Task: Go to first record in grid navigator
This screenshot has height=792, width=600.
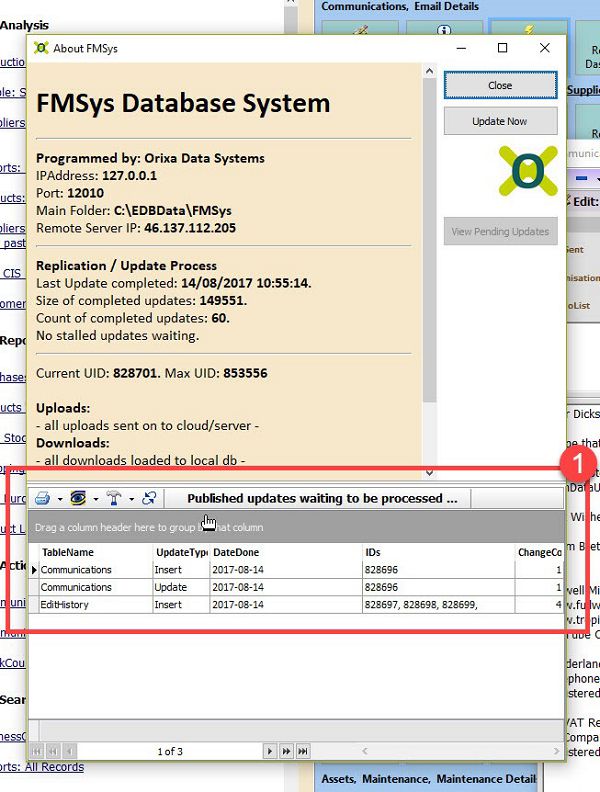Action: [36, 751]
